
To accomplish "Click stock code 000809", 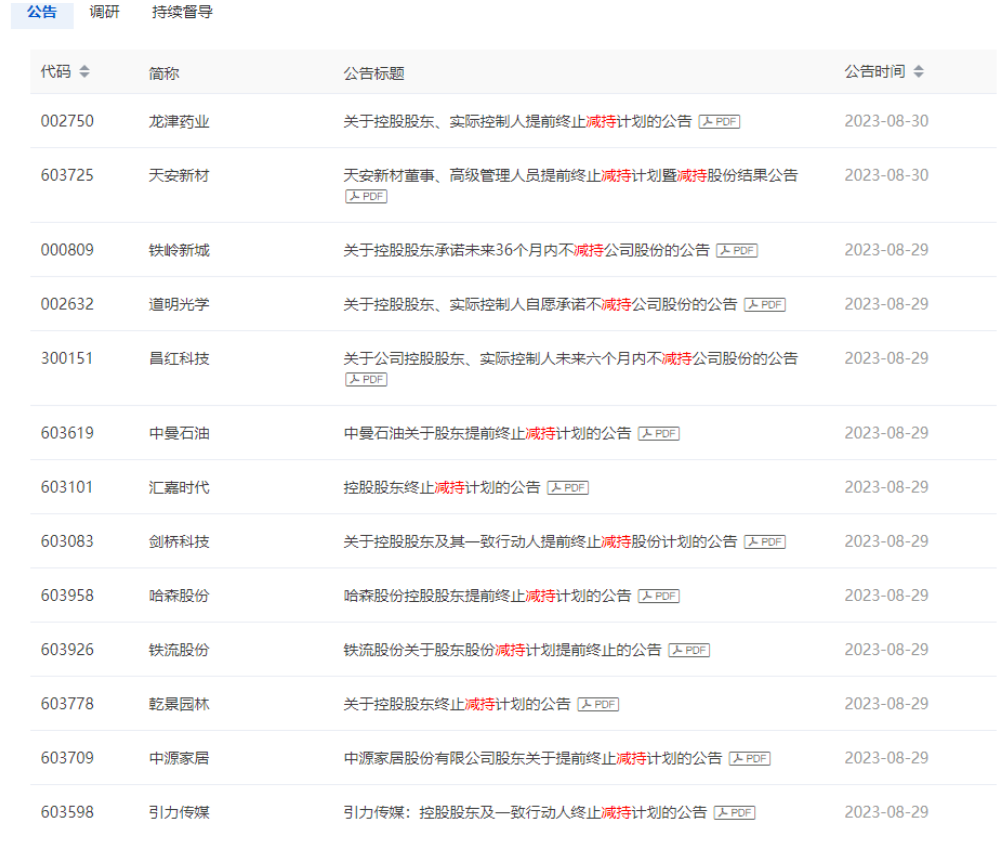I will 67,250.
